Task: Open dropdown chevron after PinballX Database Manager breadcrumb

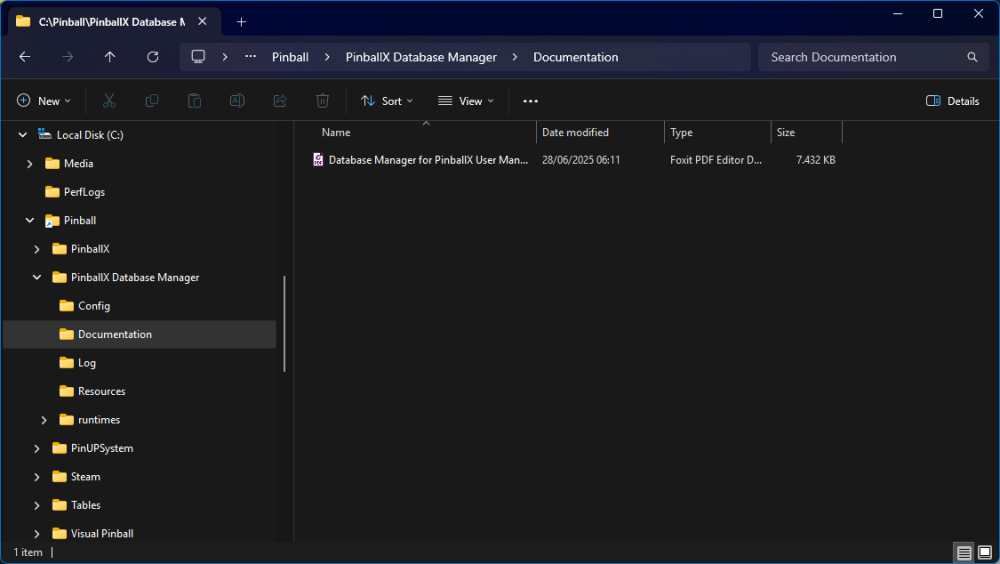Action: (x=515, y=57)
